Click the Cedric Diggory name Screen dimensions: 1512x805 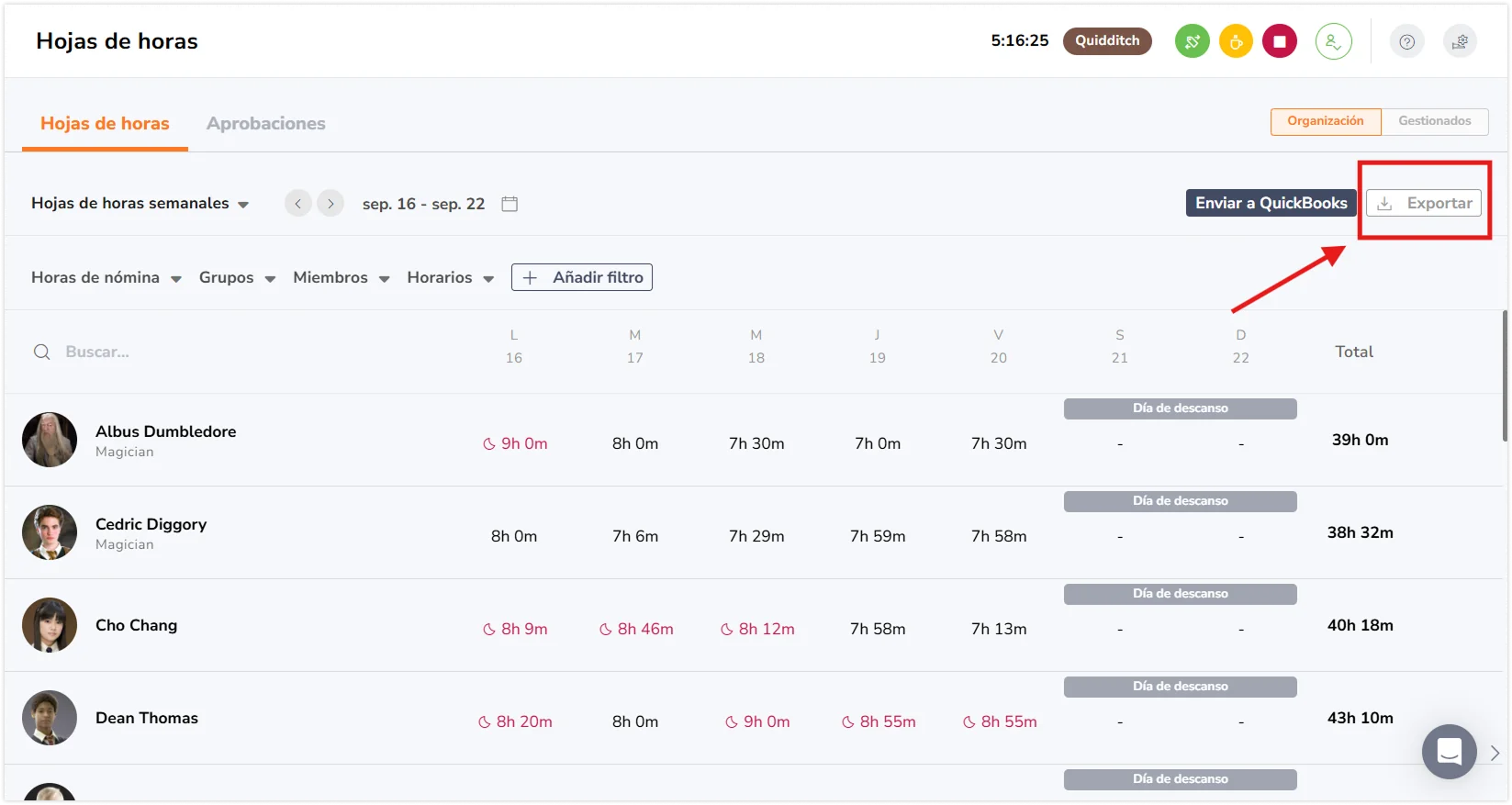click(x=151, y=524)
